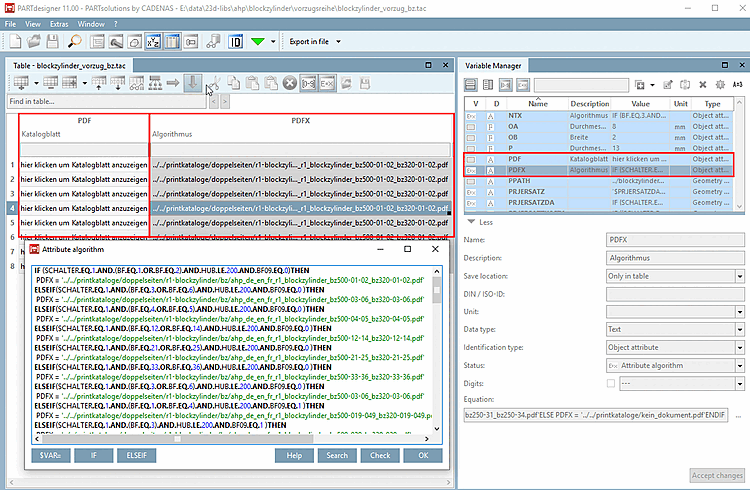Toggle the Digits checkbox

(611, 383)
